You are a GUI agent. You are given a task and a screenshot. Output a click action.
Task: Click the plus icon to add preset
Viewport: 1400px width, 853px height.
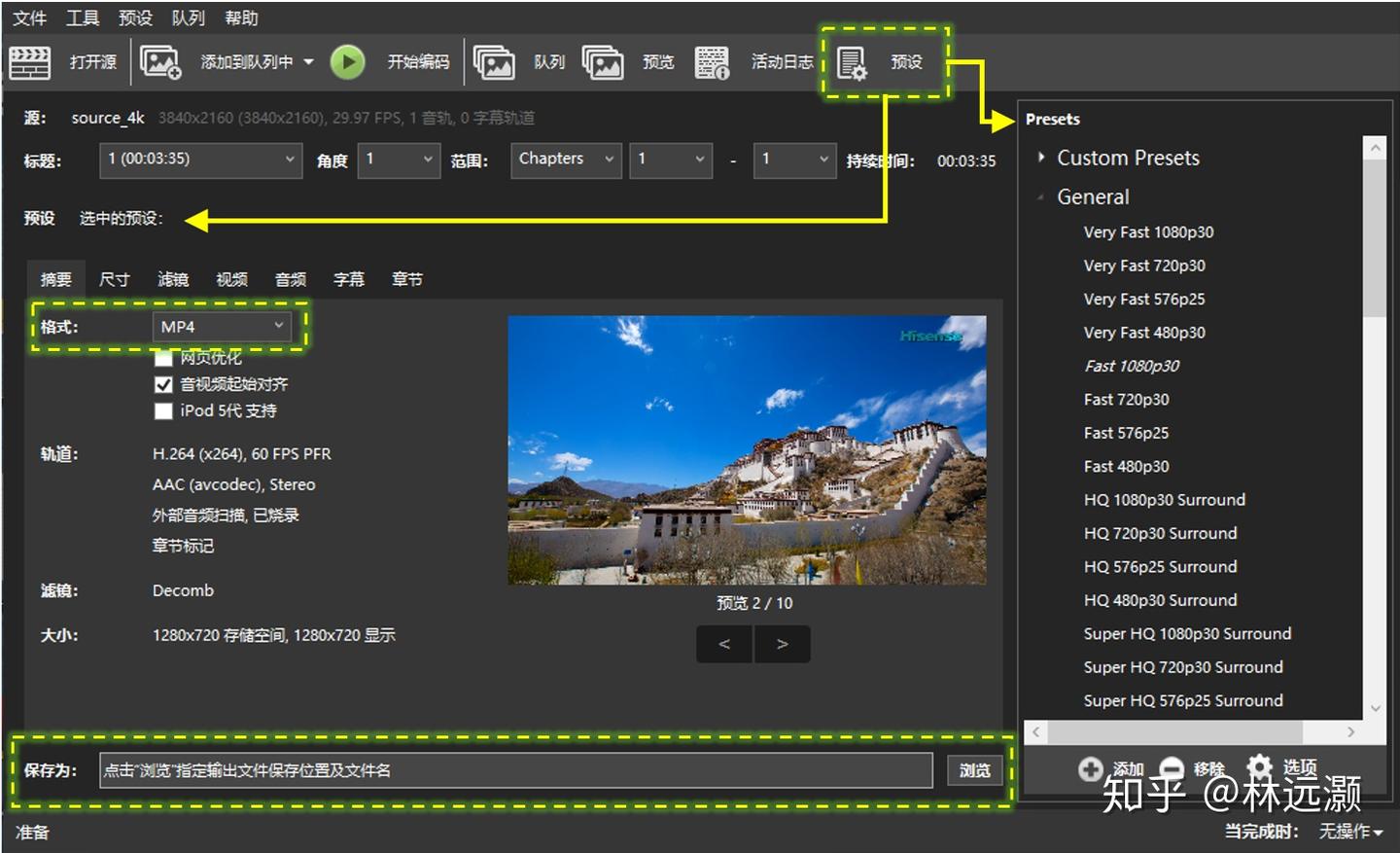1090,769
